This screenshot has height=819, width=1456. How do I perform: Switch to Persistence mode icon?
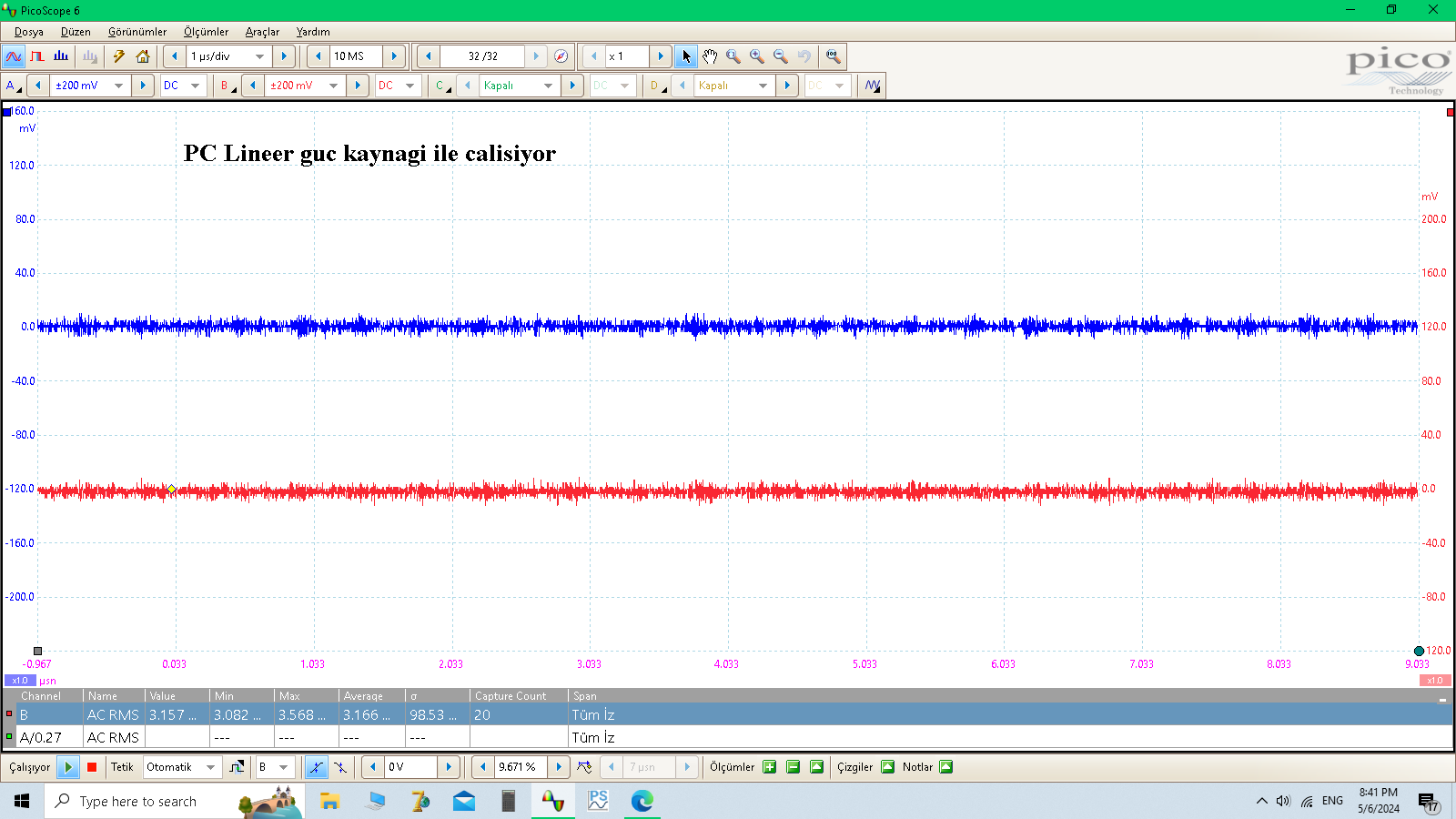(x=37, y=56)
